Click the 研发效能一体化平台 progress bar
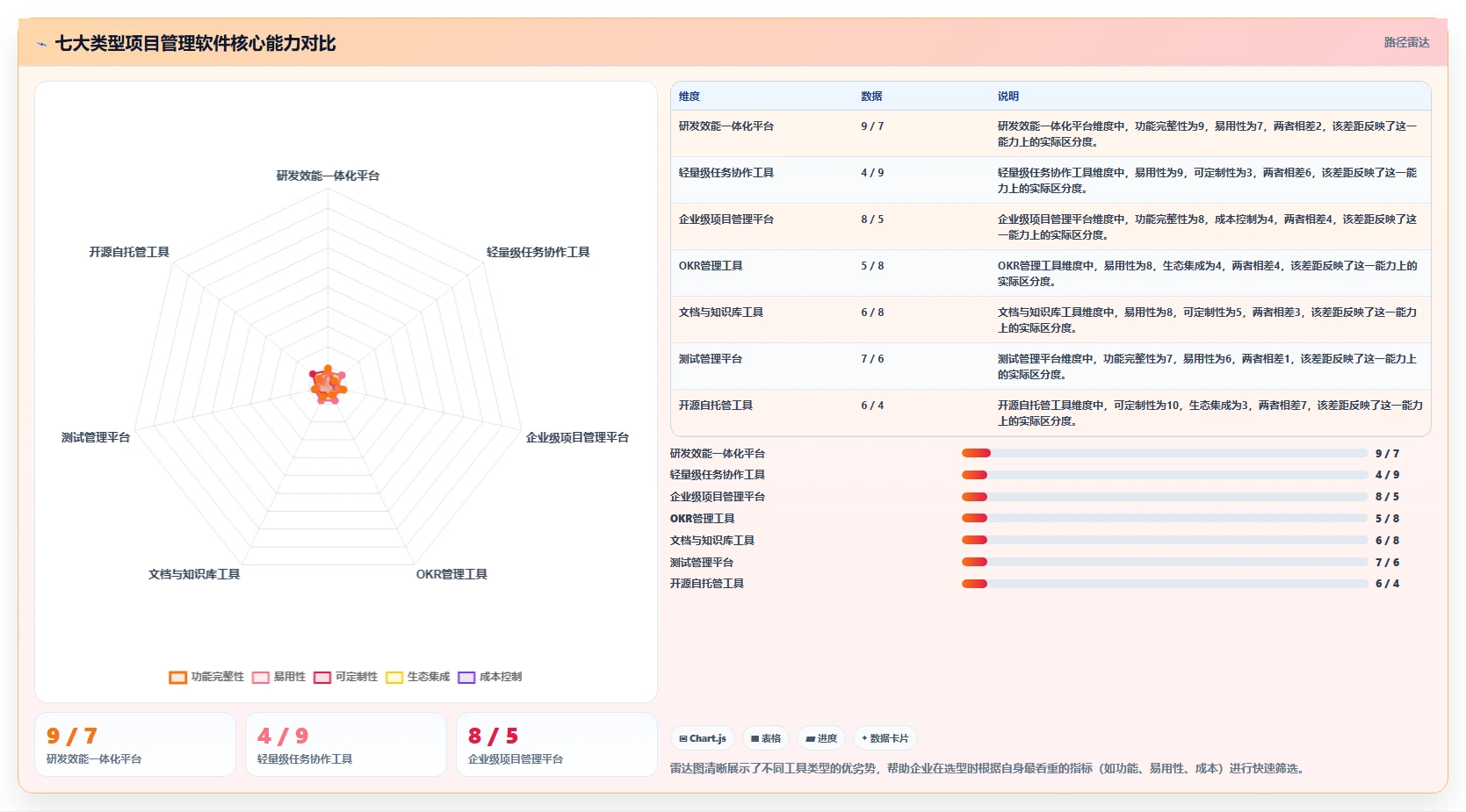1466x812 pixels. [1165, 453]
